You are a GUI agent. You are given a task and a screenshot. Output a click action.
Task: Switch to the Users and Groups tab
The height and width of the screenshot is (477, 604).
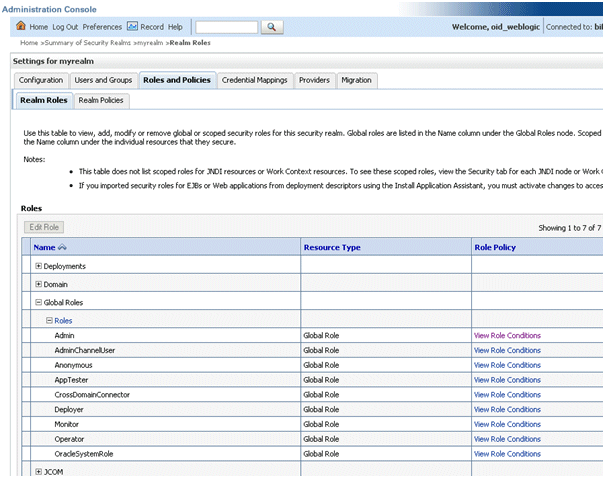103,80
